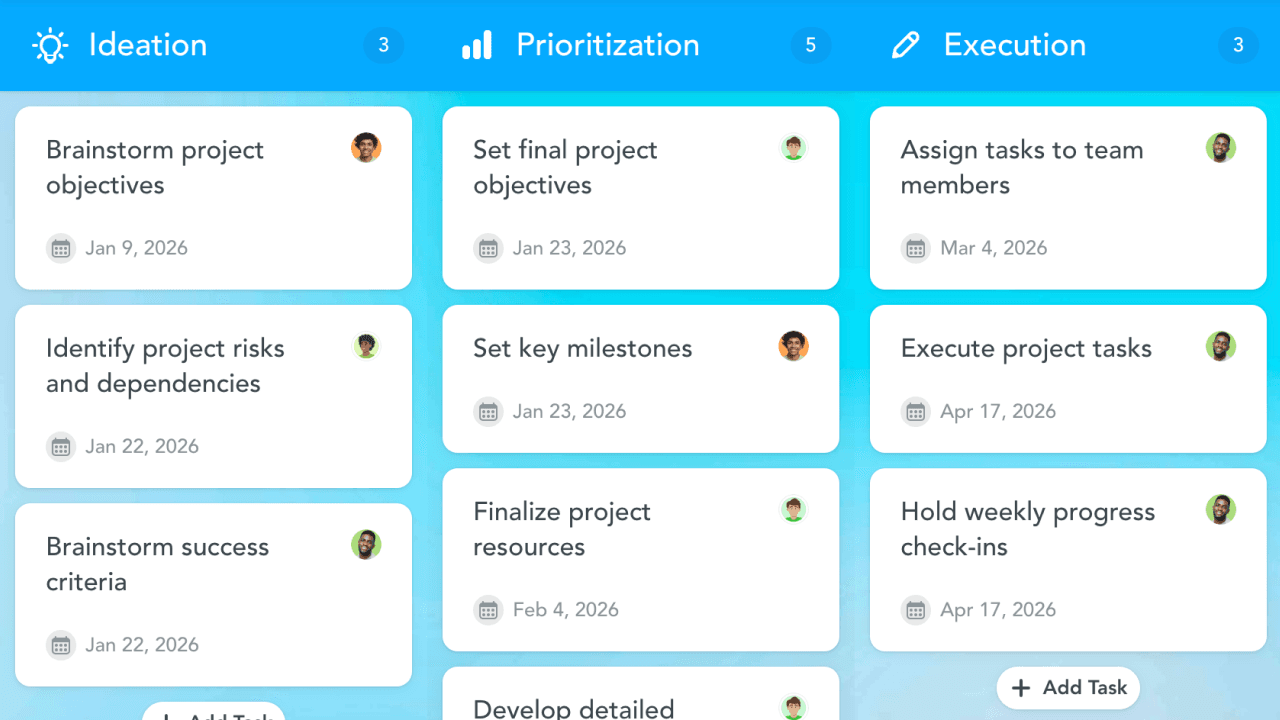Click calendar icon beside Feb 4, 2026

point(488,610)
